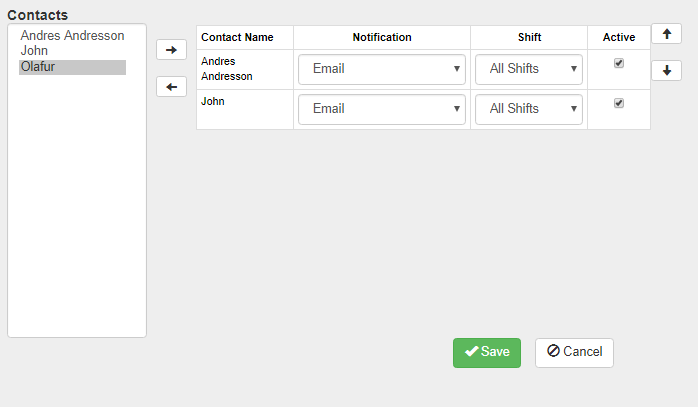Image resolution: width=698 pixels, height=407 pixels.
Task: Select John in the contacts list
Action: [35, 51]
